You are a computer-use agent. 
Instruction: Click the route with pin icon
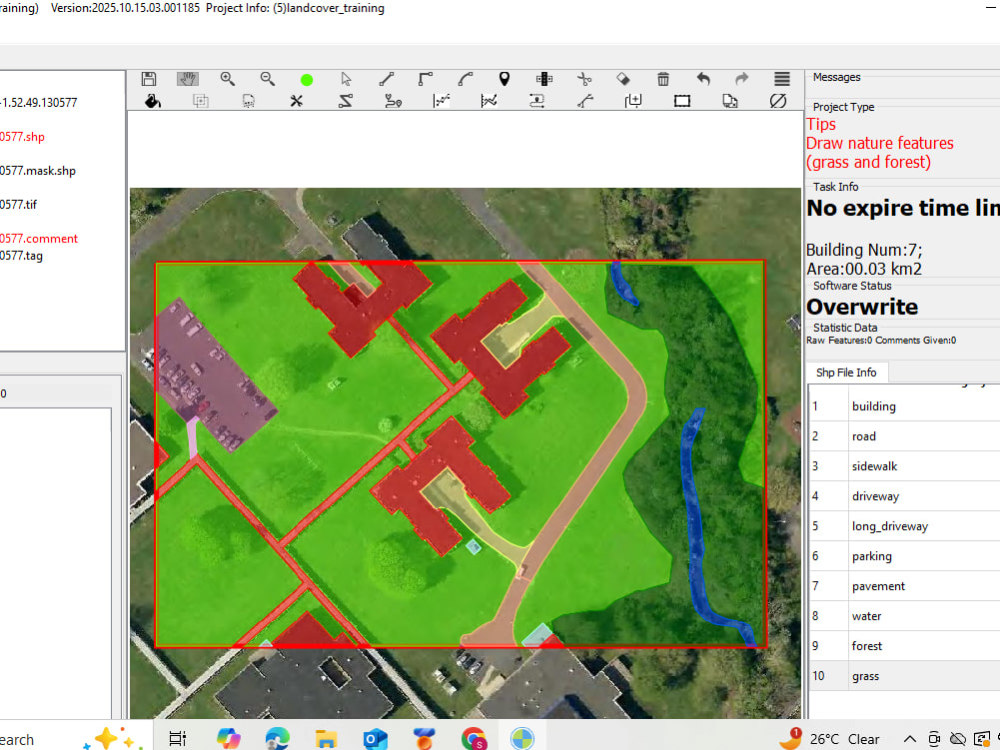pos(393,101)
